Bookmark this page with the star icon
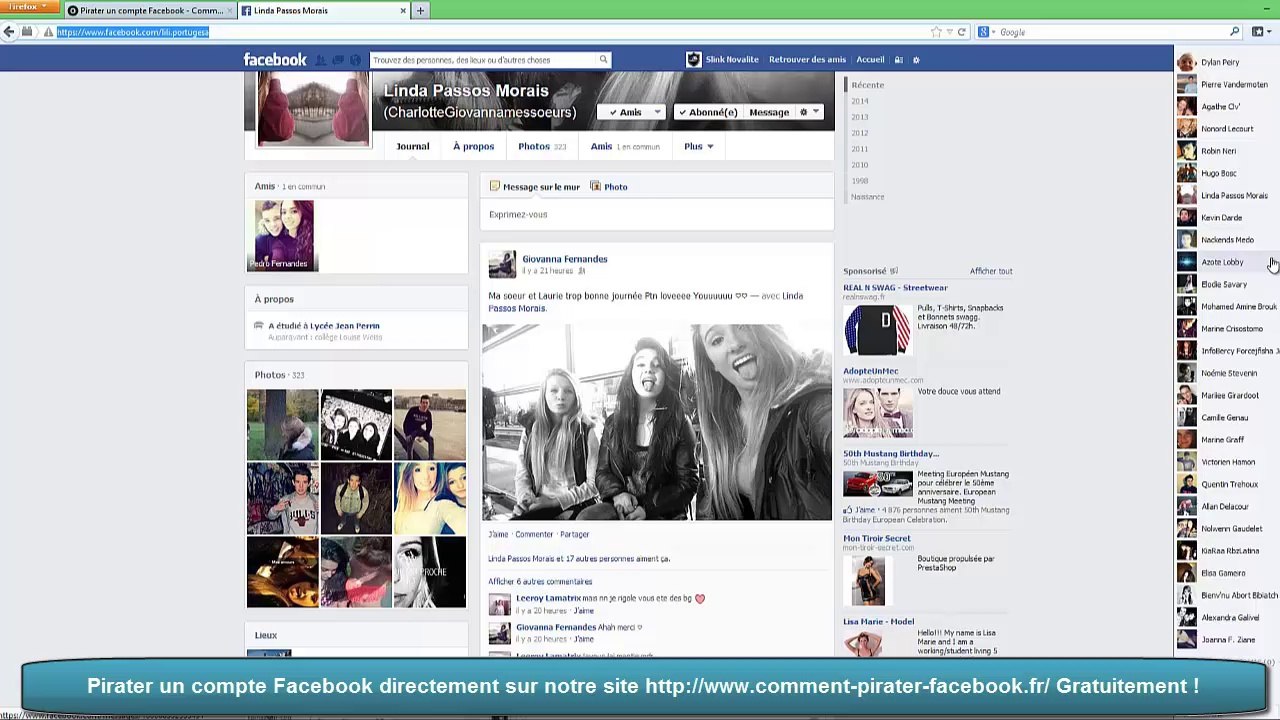 (936, 32)
